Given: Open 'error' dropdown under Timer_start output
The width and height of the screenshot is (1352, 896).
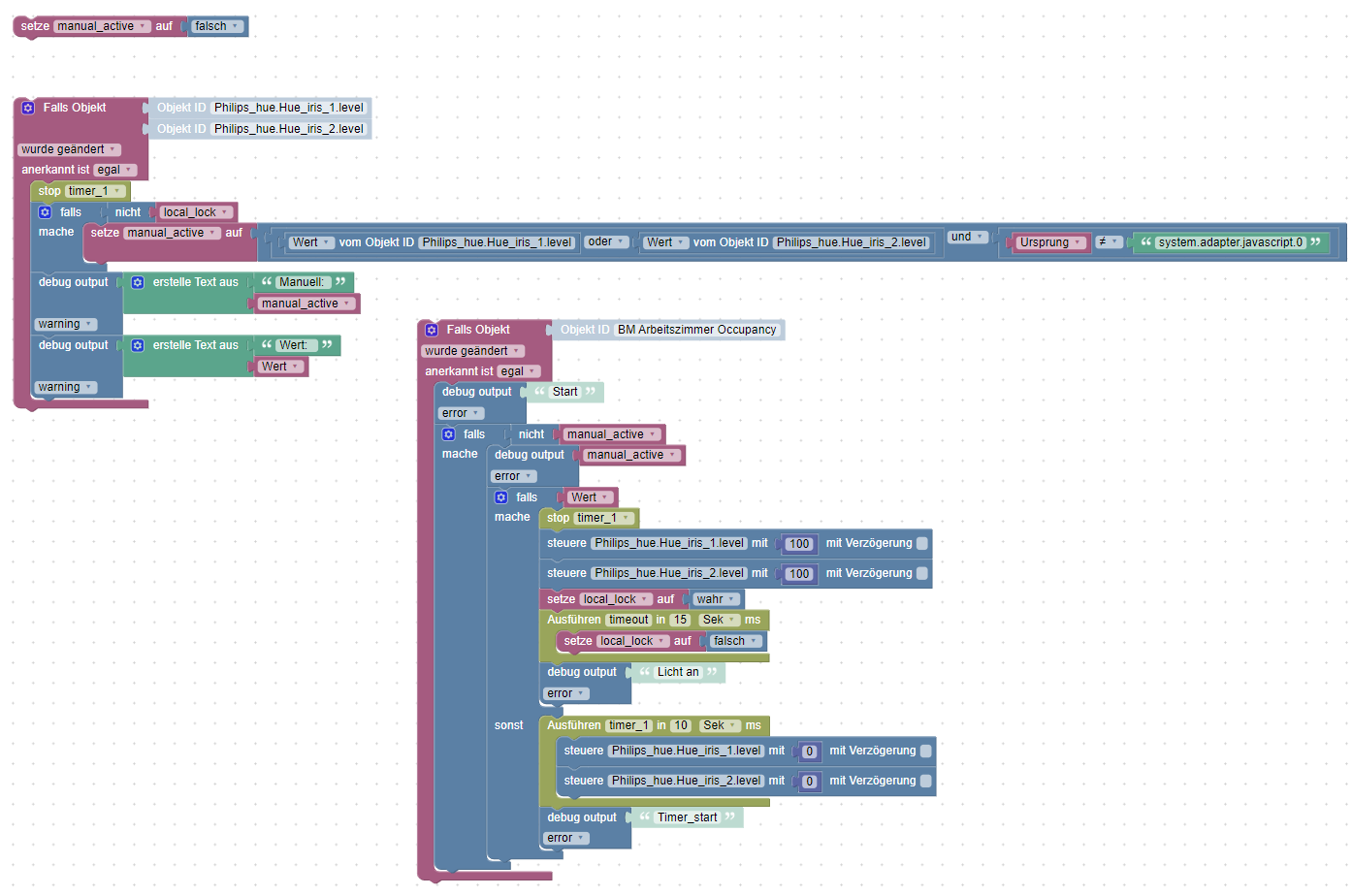Looking at the screenshot, I should point(565,838).
